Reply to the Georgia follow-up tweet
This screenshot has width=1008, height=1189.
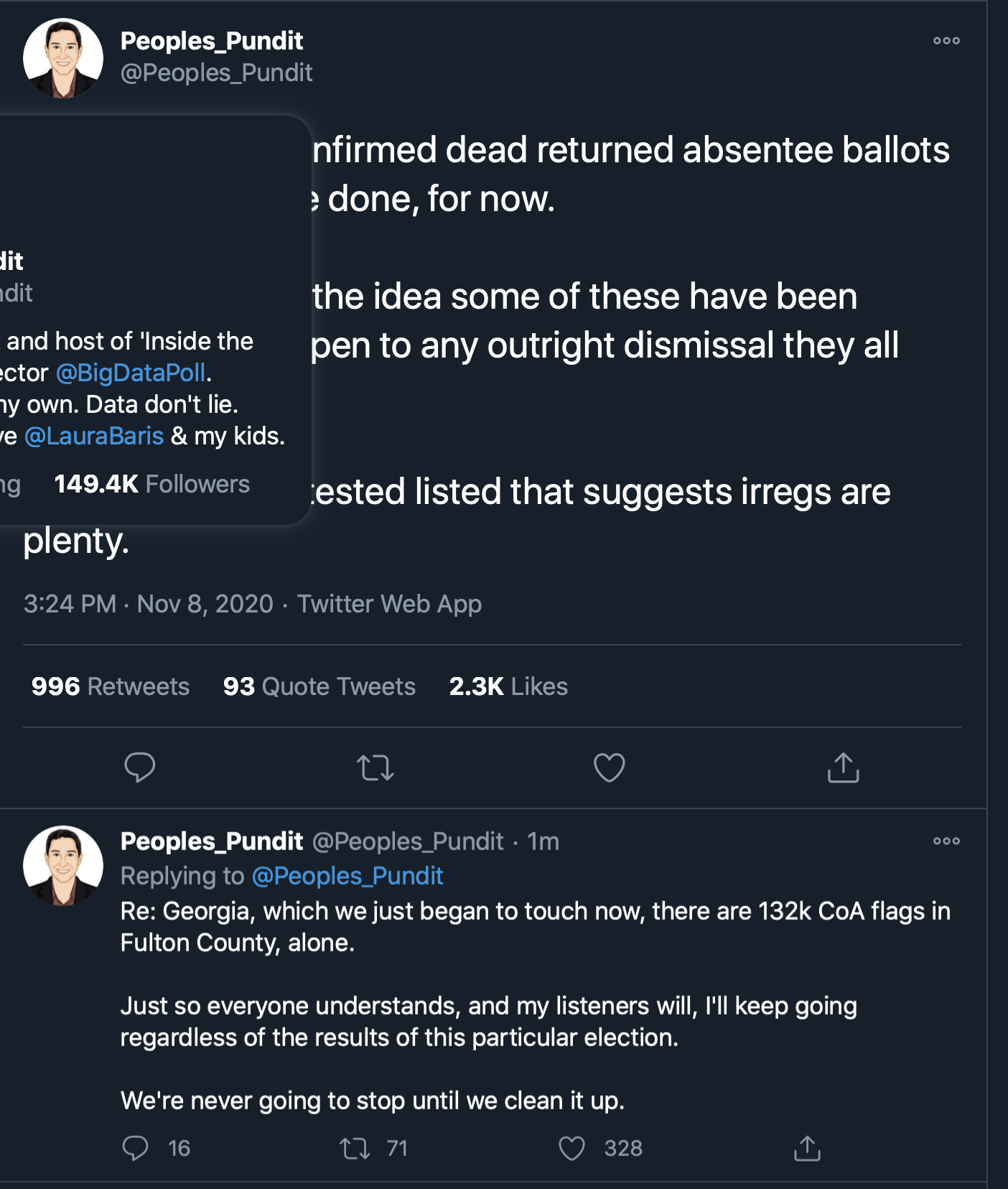click(136, 1148)
